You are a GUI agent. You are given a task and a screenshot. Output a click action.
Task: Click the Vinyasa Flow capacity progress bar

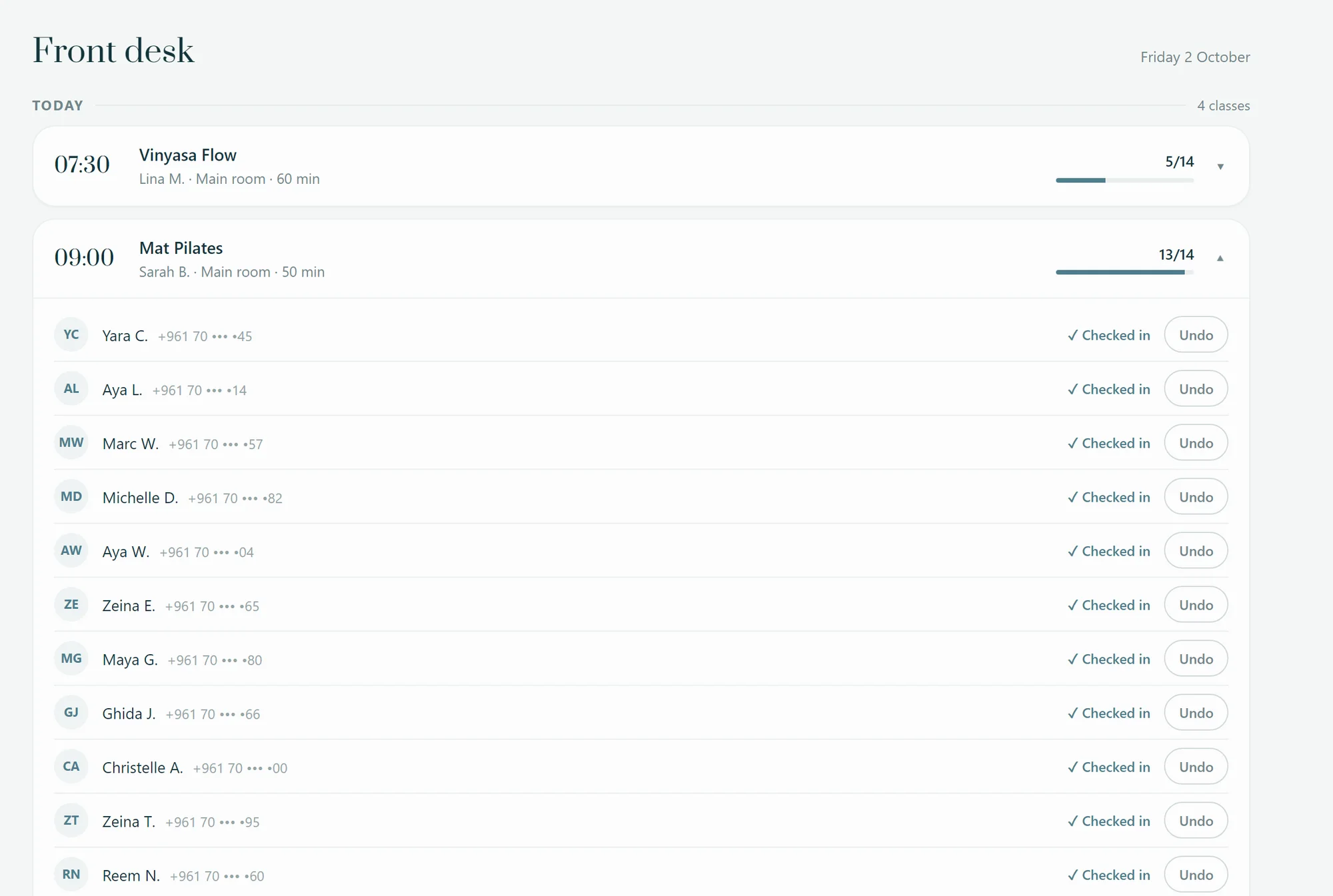coord(1124,181)
